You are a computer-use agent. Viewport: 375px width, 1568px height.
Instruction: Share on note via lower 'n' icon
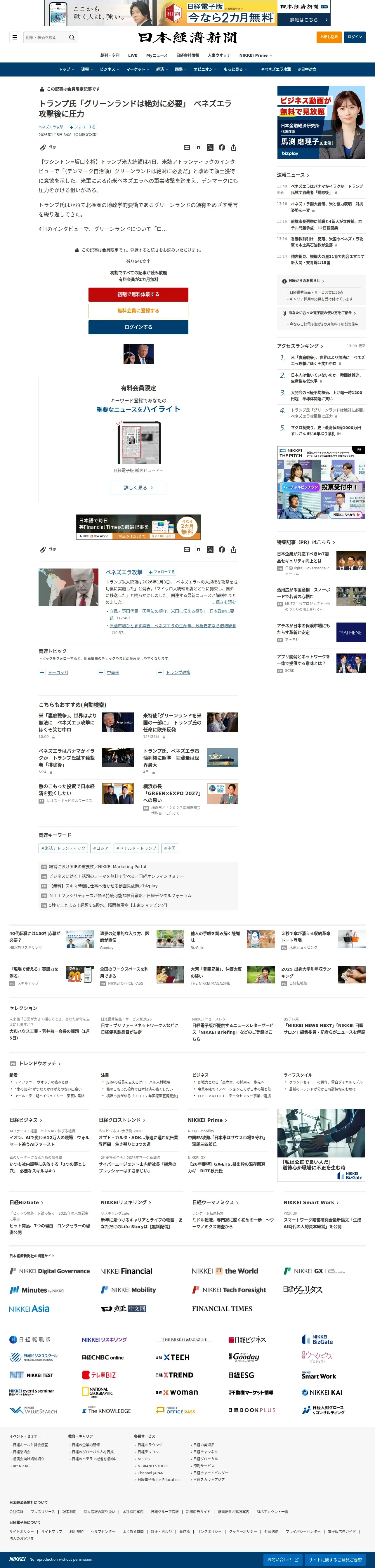[x=199, y=549]
